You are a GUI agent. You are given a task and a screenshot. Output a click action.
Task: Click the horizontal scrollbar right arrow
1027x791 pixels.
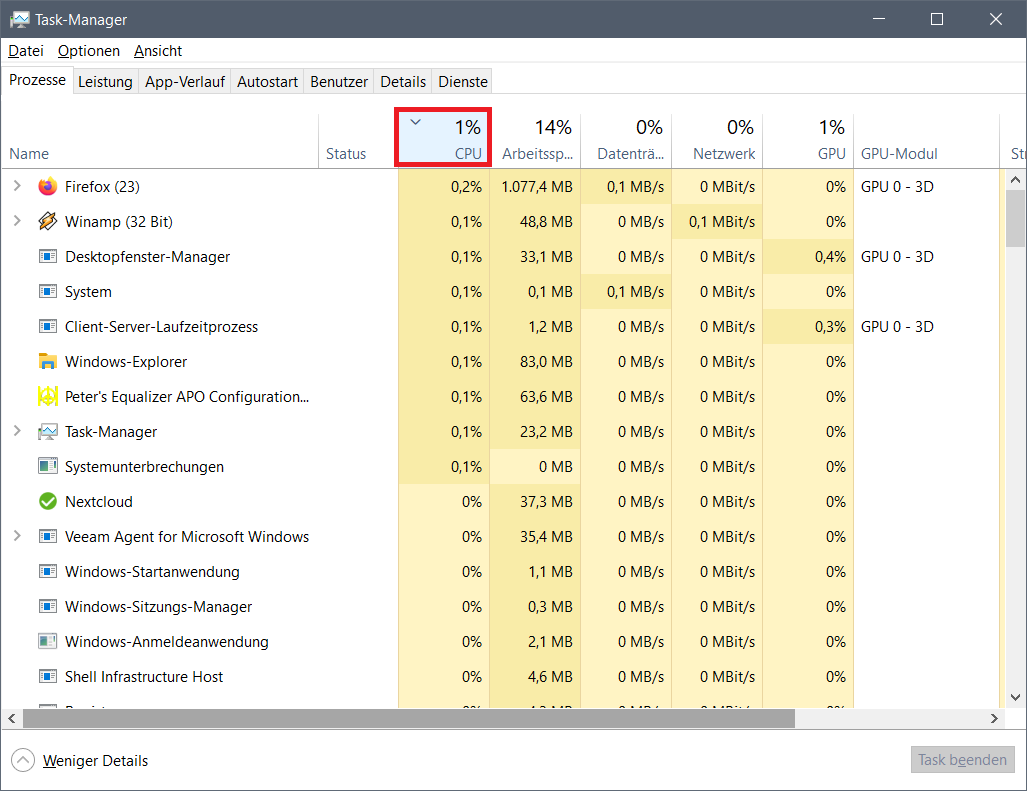point(994,718)
